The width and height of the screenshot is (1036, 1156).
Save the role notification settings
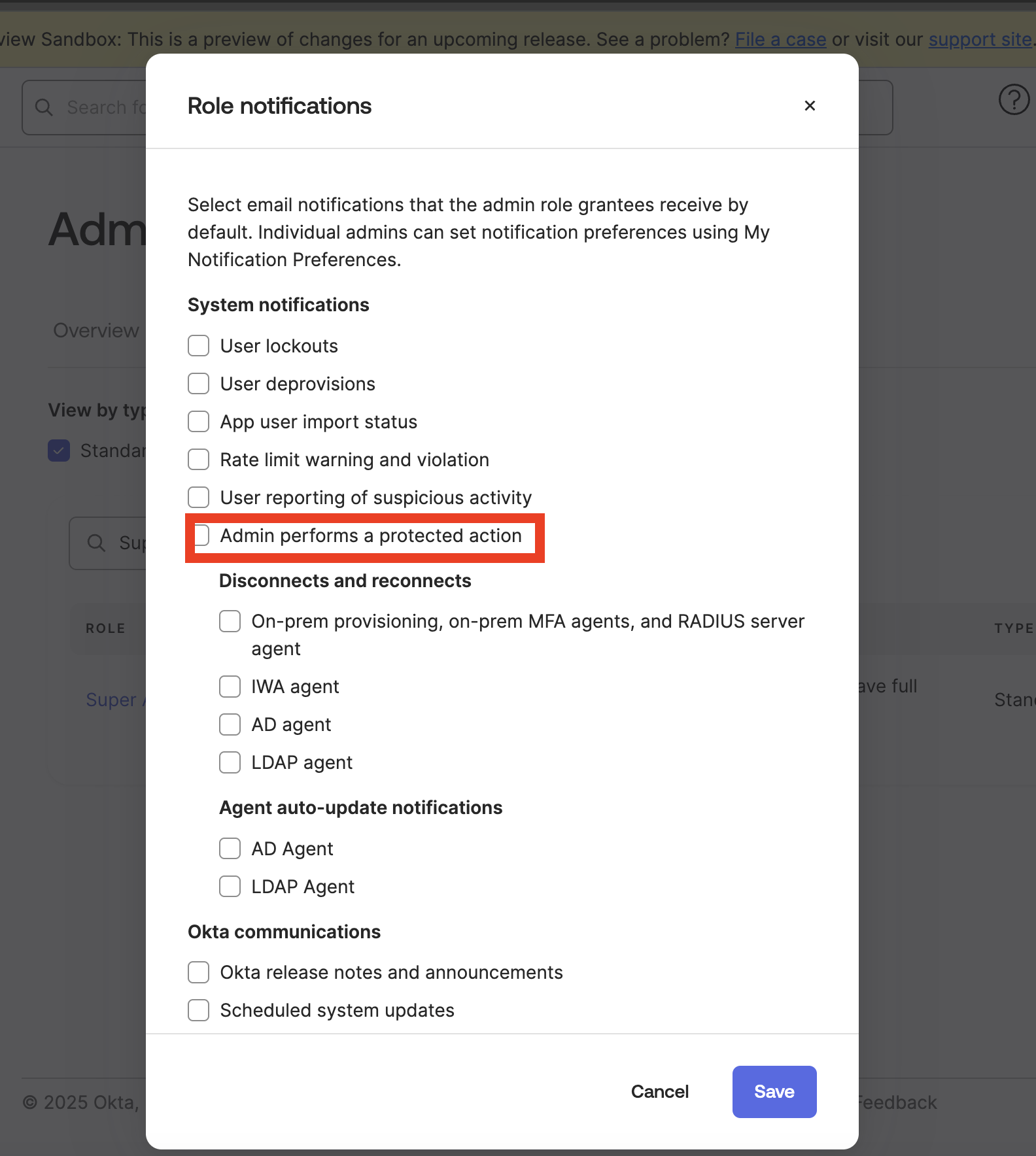(x=774, y=1091)
